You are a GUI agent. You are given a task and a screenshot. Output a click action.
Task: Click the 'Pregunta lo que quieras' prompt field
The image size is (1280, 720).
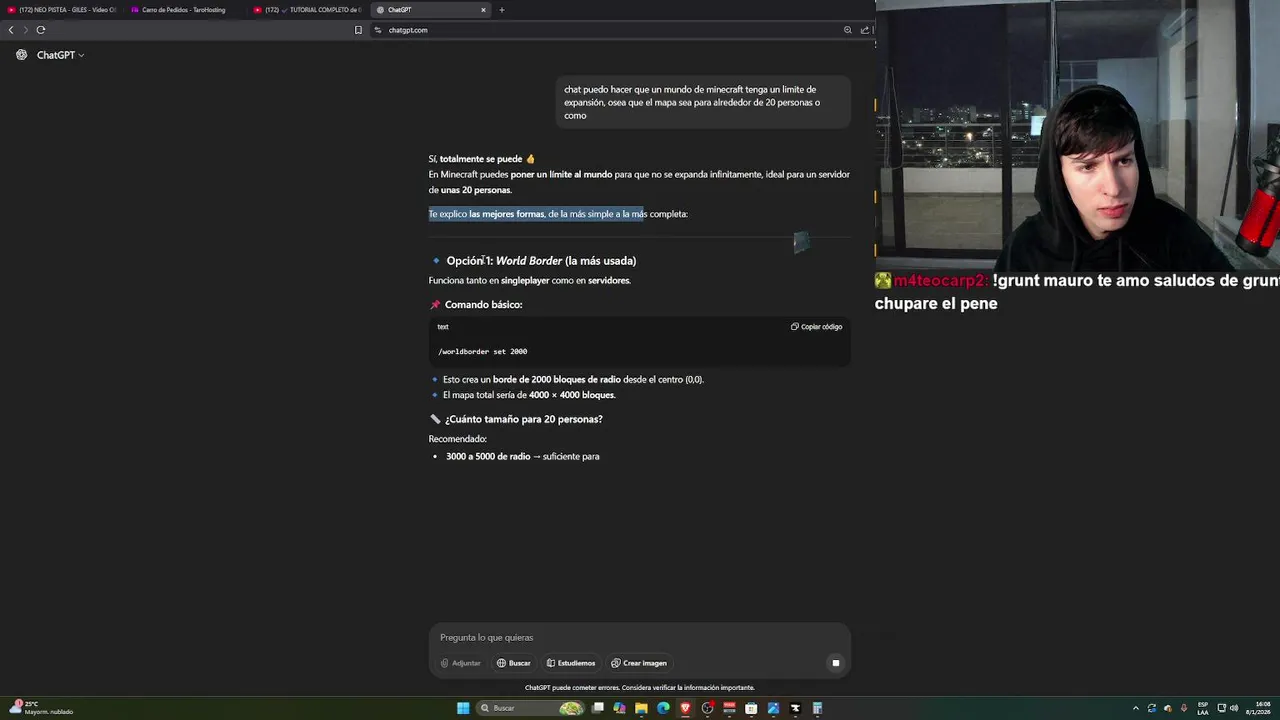point(638,637)
